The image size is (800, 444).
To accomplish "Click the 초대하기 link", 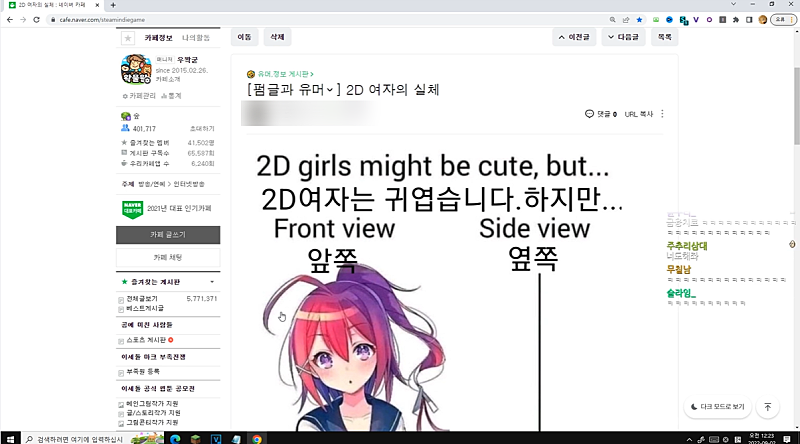I will tap(202, 129).
